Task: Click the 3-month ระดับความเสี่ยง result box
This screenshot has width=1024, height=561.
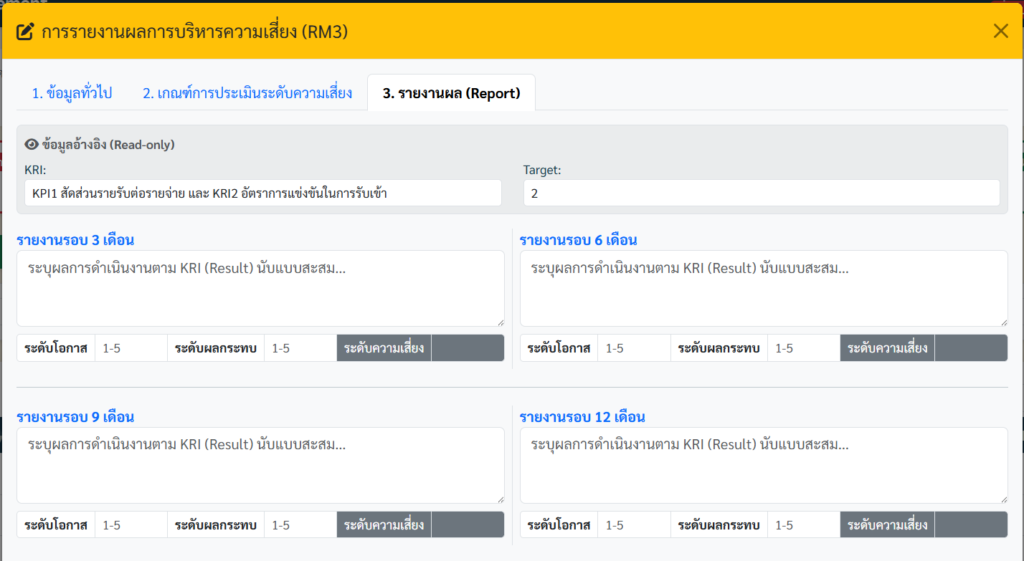Action: (467, 348)
